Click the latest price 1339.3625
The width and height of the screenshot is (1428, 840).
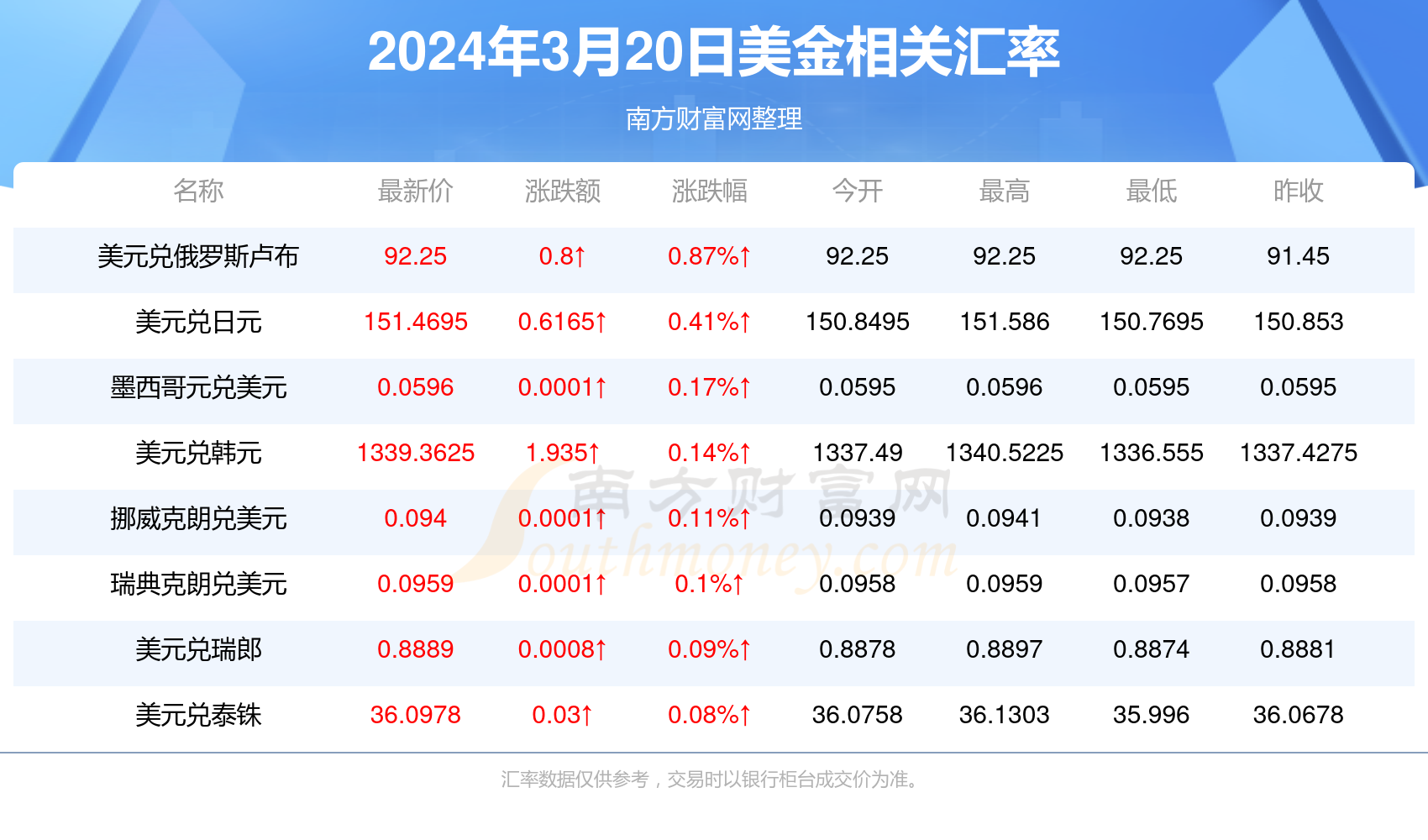415,453
